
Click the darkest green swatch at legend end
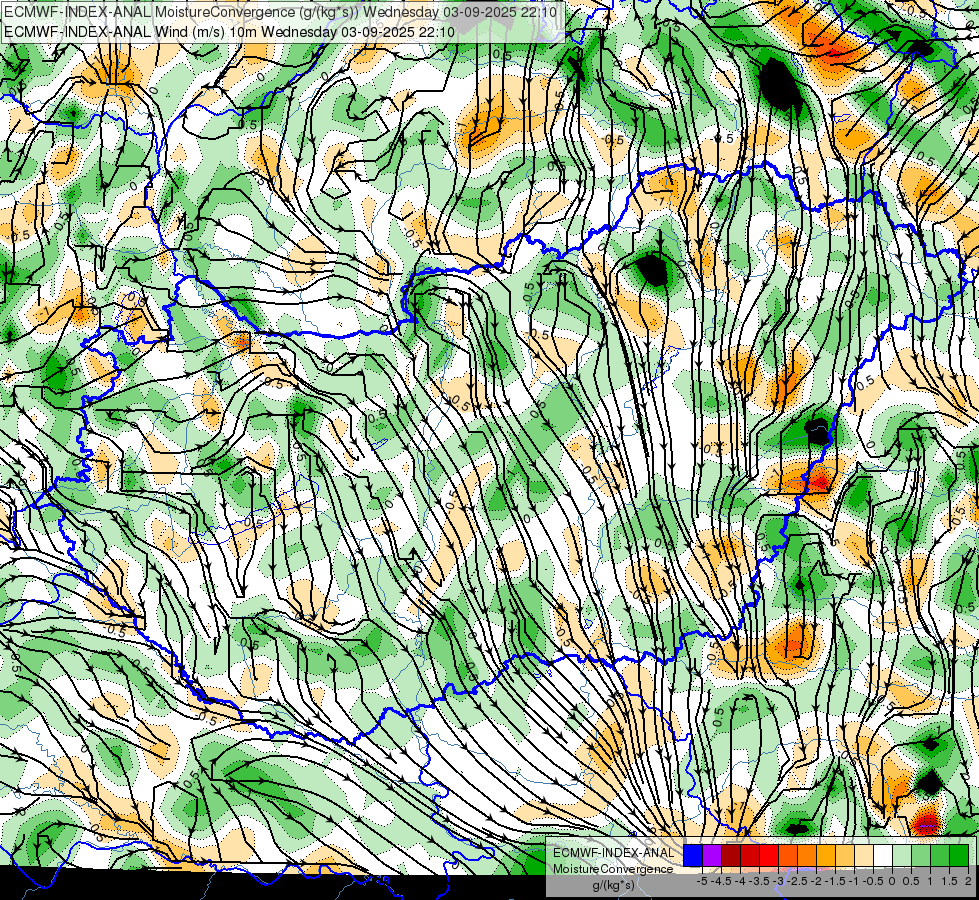[960, 856]
